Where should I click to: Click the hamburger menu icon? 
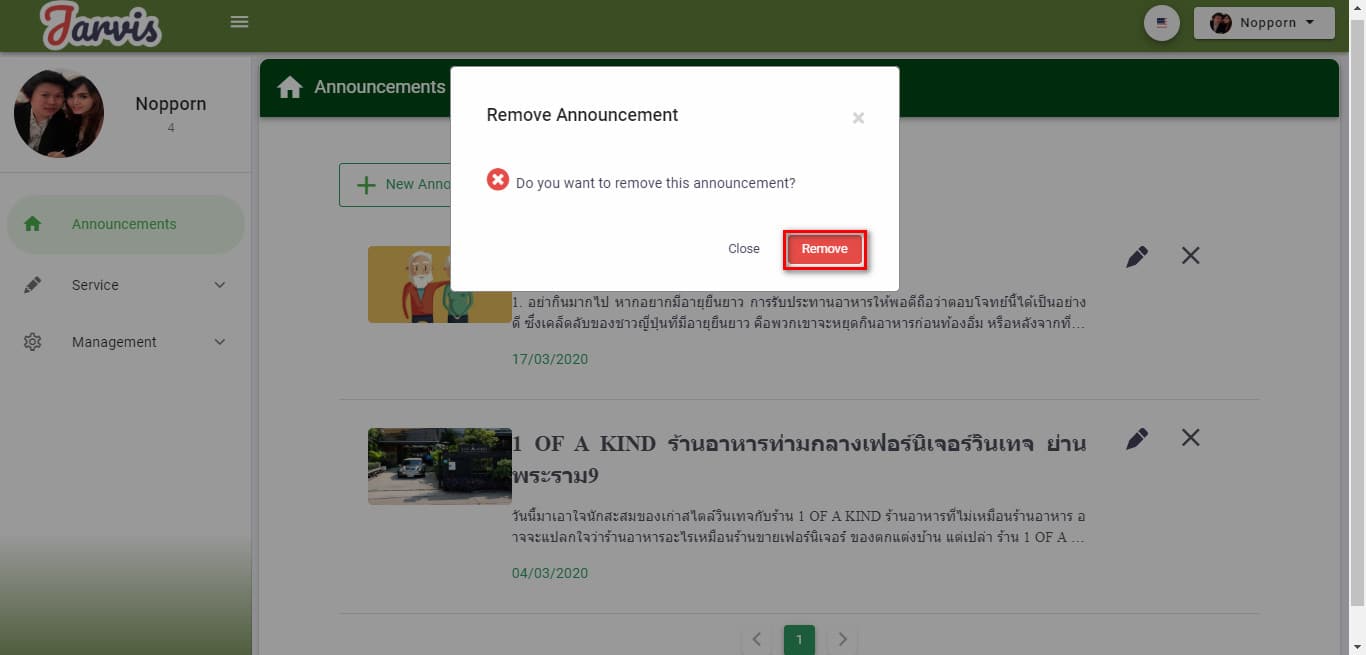(x=239, y=22)
